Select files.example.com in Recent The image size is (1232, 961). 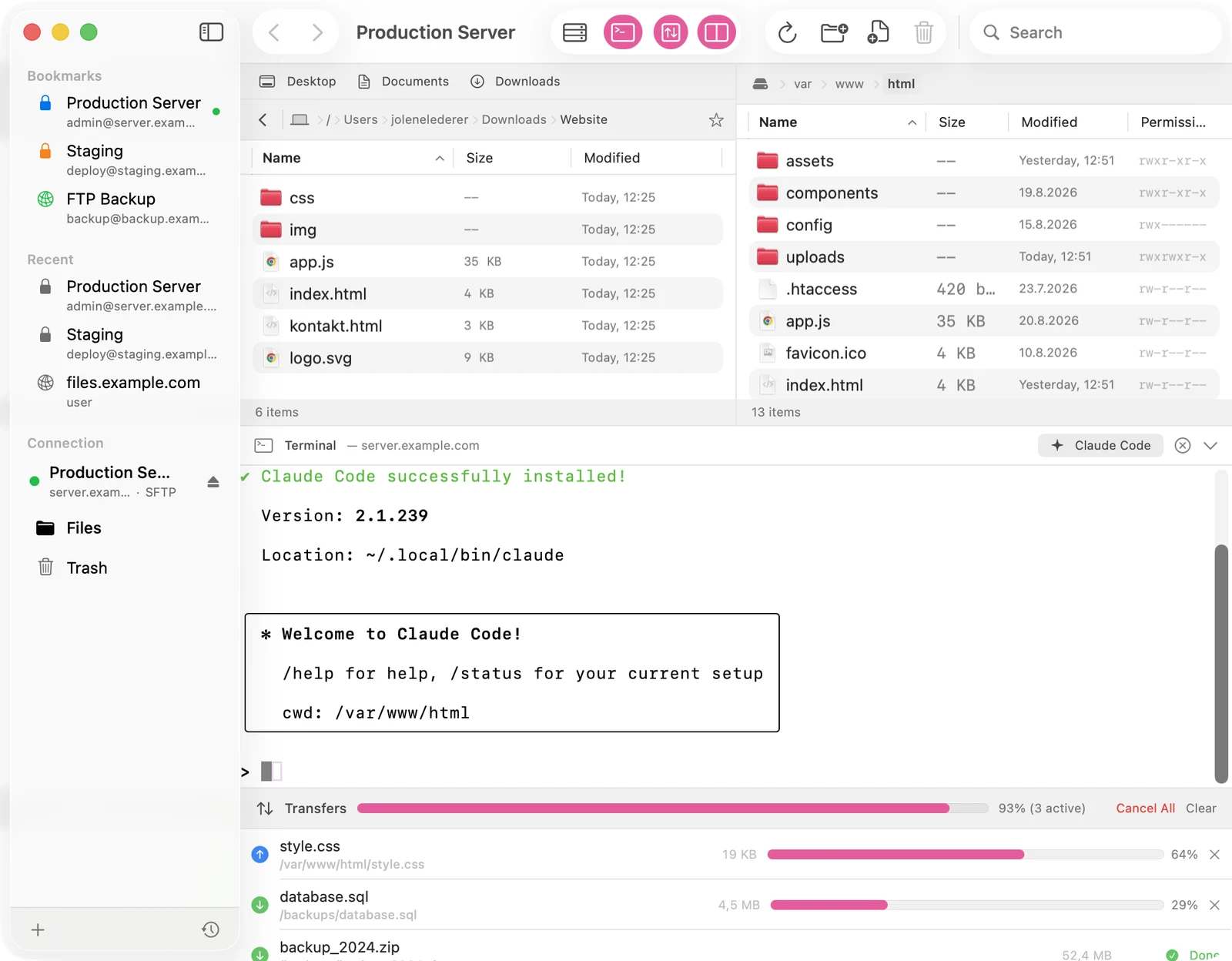pos(125,391)
